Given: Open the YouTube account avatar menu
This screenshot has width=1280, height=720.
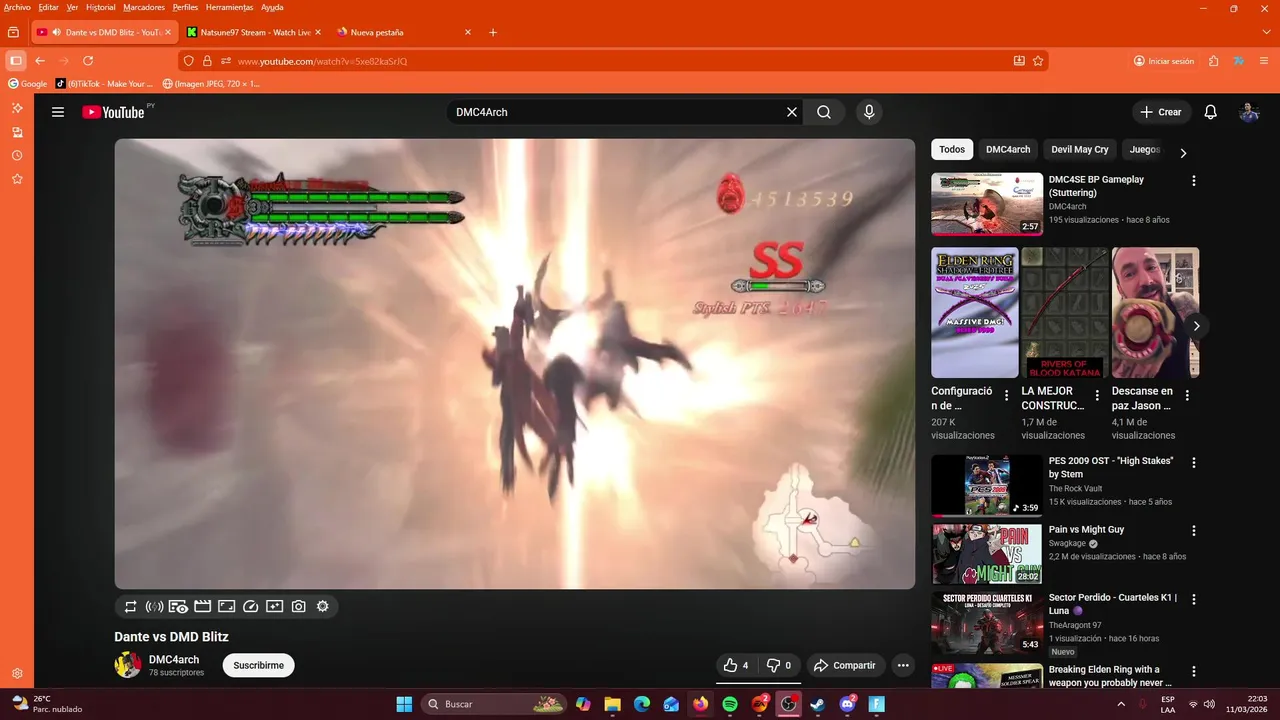Looking at the screenshot, I should (1249, 112).
